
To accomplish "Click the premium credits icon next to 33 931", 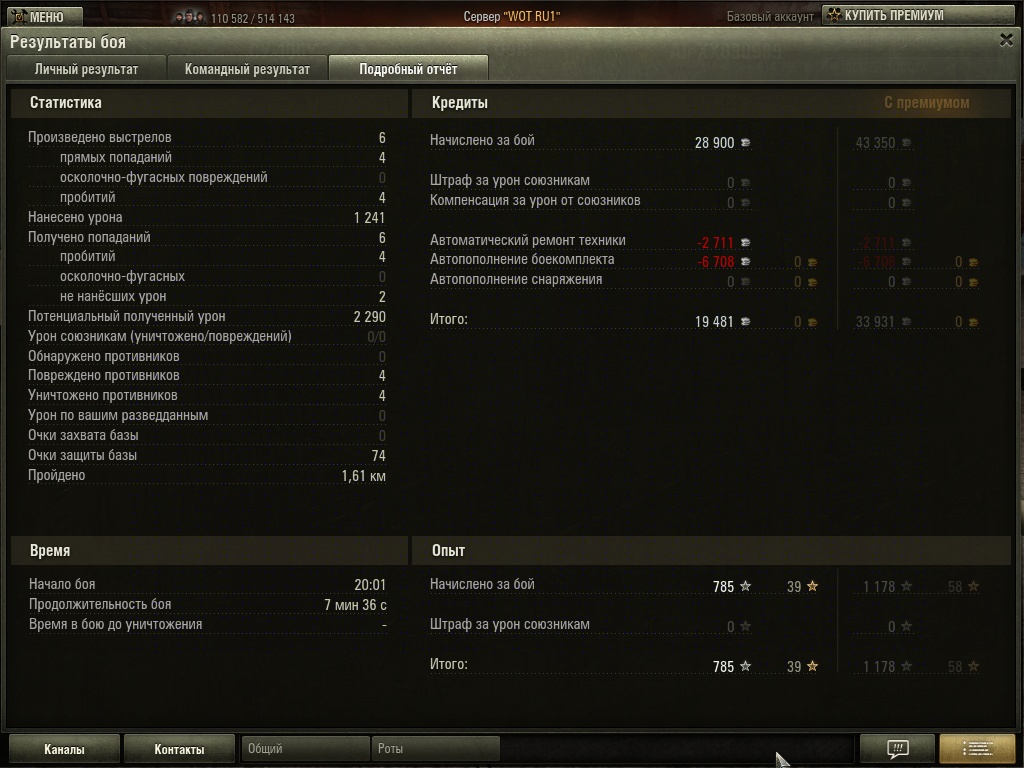I will pos(906,322).
